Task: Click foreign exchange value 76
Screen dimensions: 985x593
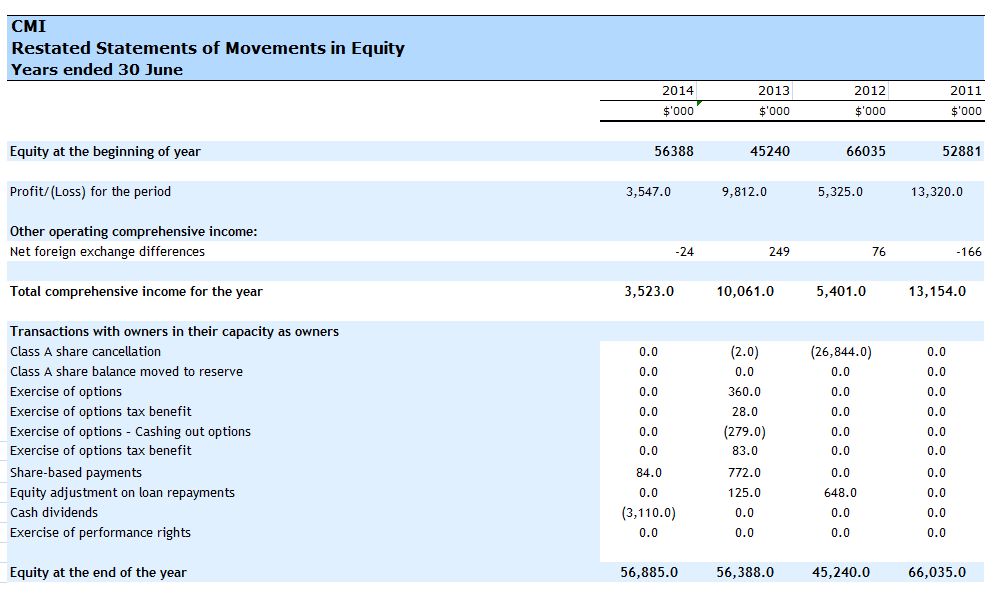Action: 879,252
